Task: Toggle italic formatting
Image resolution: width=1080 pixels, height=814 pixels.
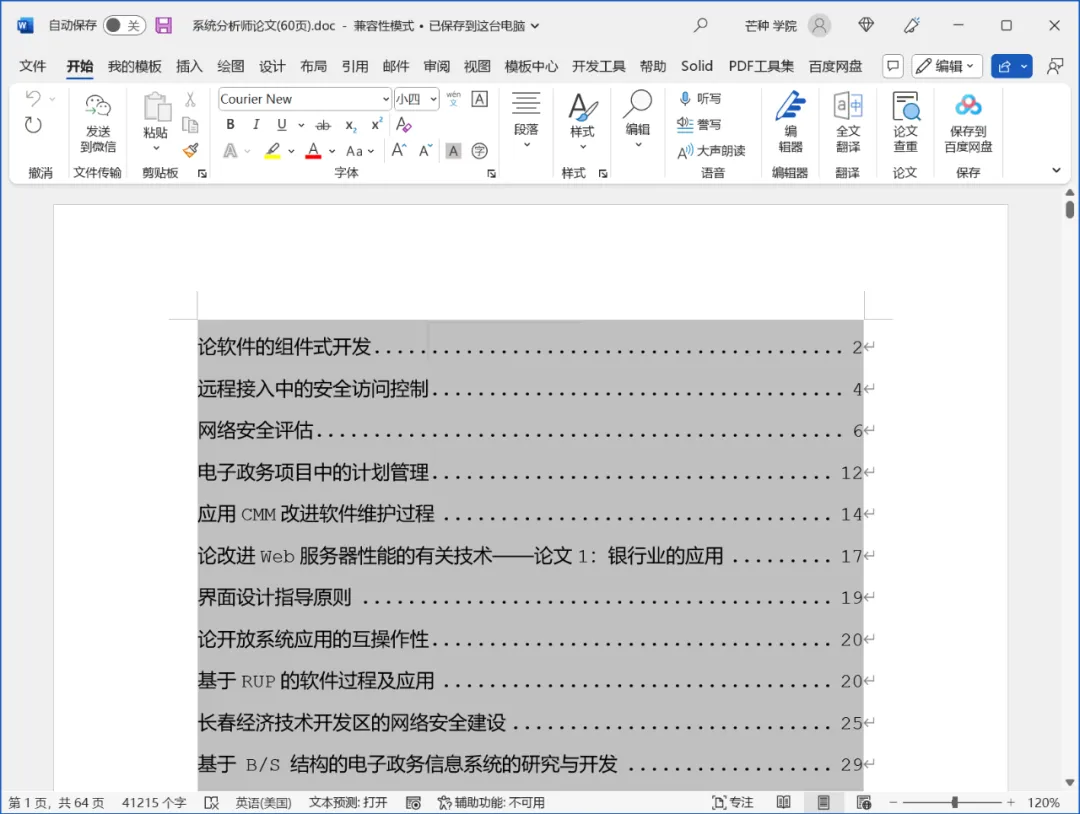Action: (x=256, y=125)
